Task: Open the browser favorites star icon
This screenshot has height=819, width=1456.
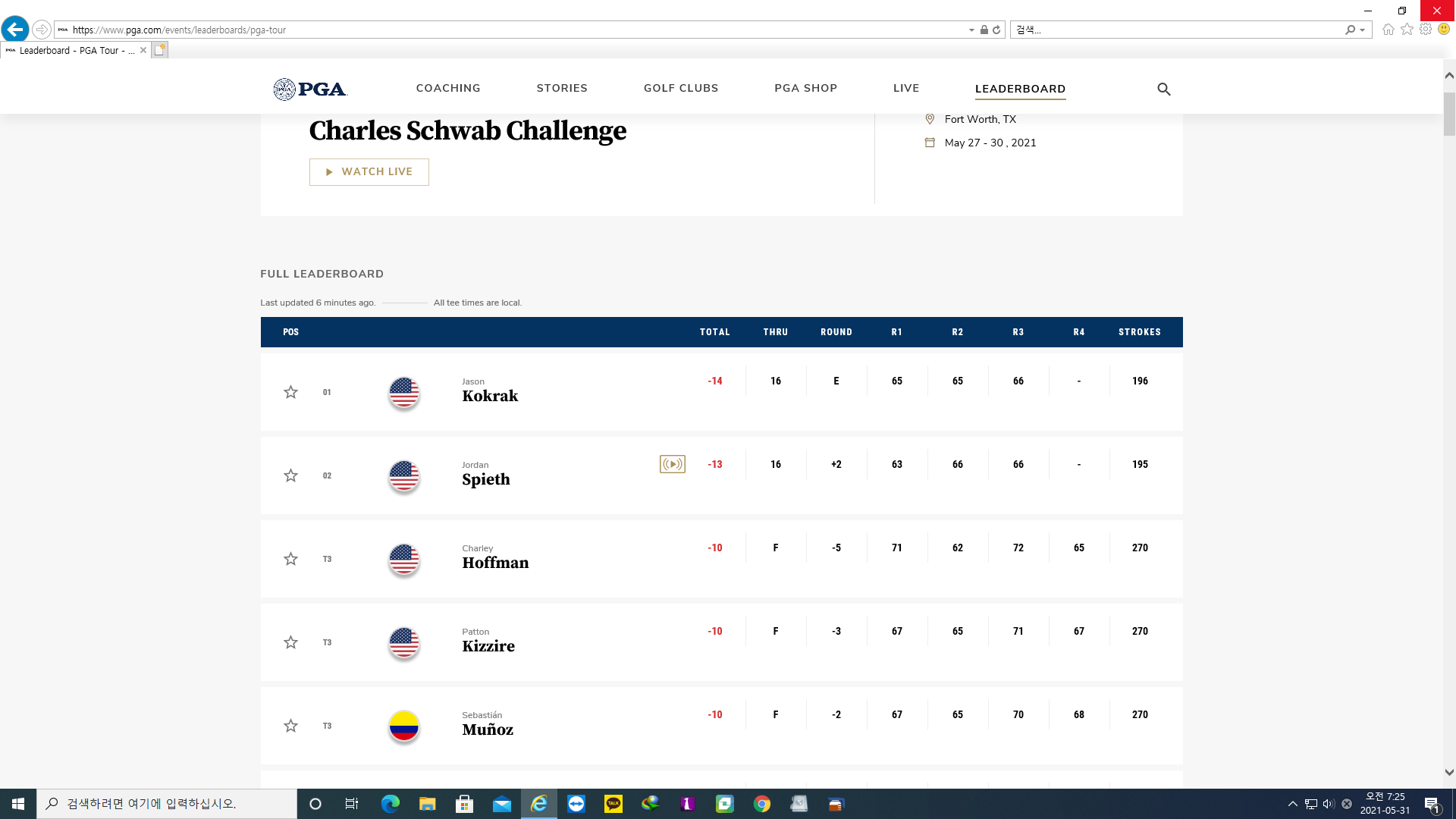Action: (x=1407, y=29)
